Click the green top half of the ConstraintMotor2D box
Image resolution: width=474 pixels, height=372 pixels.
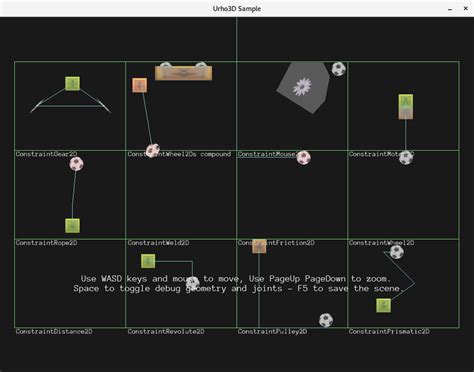(406, 100)
